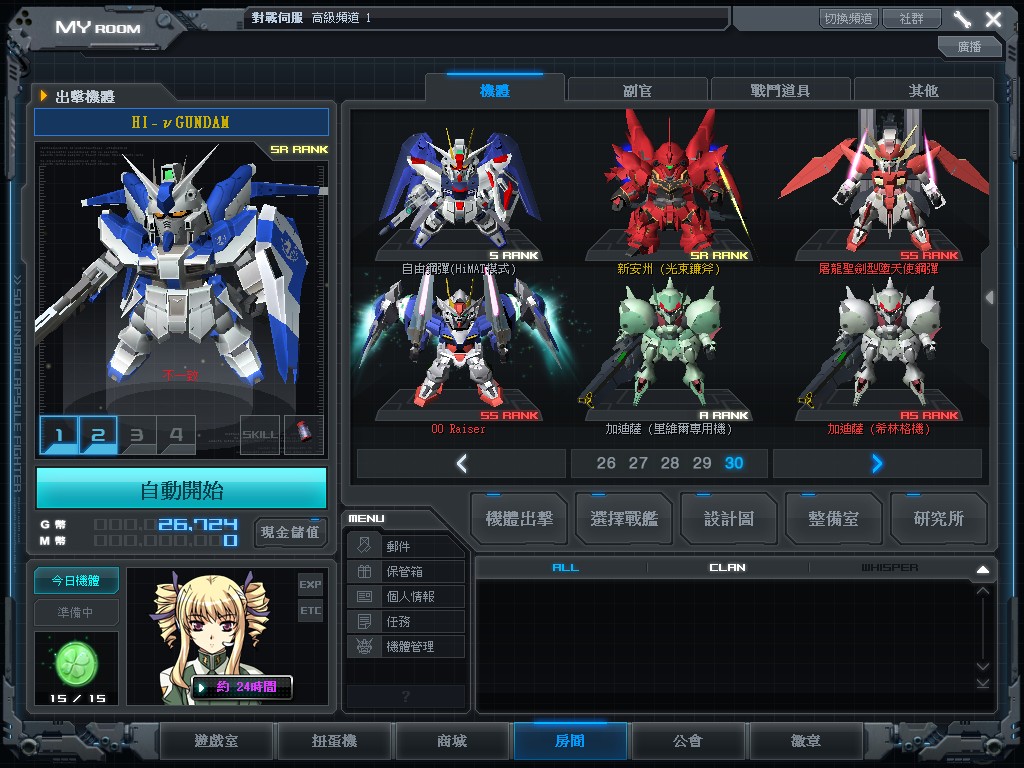Collapse the unit list using the side arrow
1024x768 pixels.
coord(989,297)
